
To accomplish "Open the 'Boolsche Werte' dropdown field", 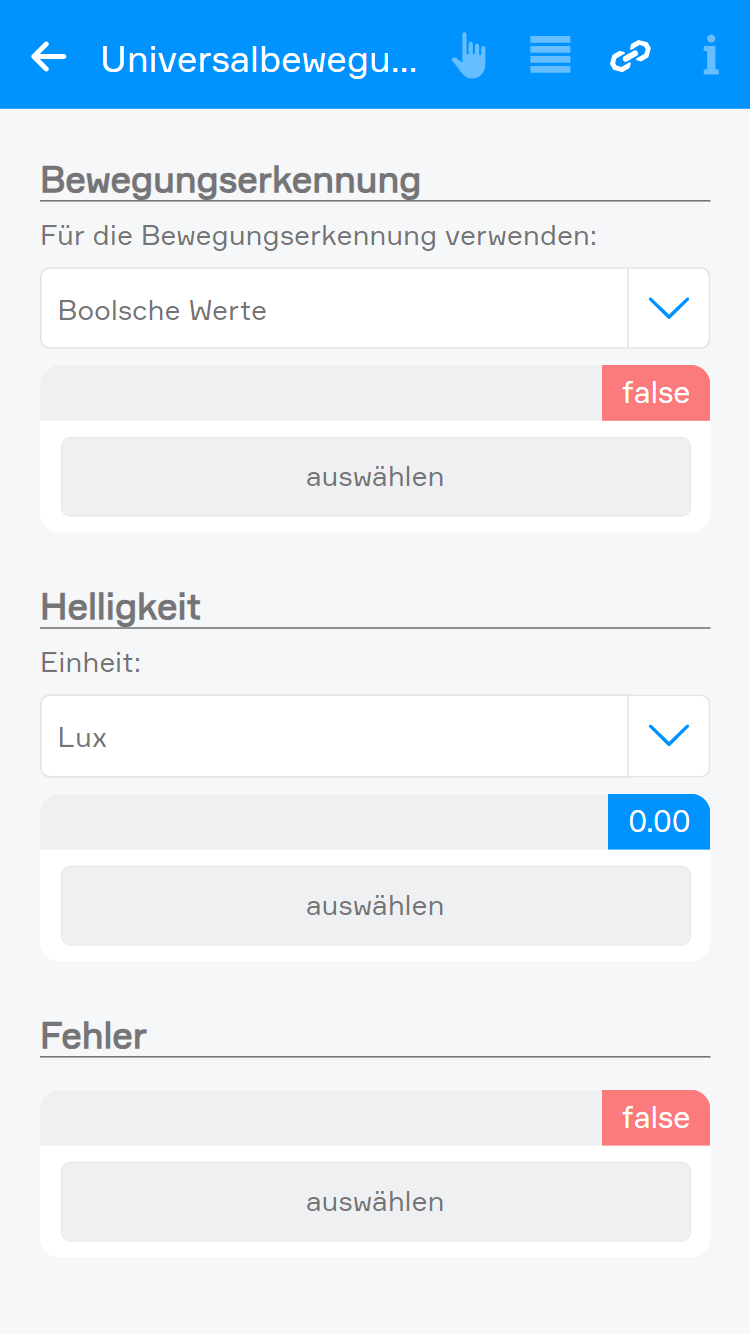I will 334,309.
